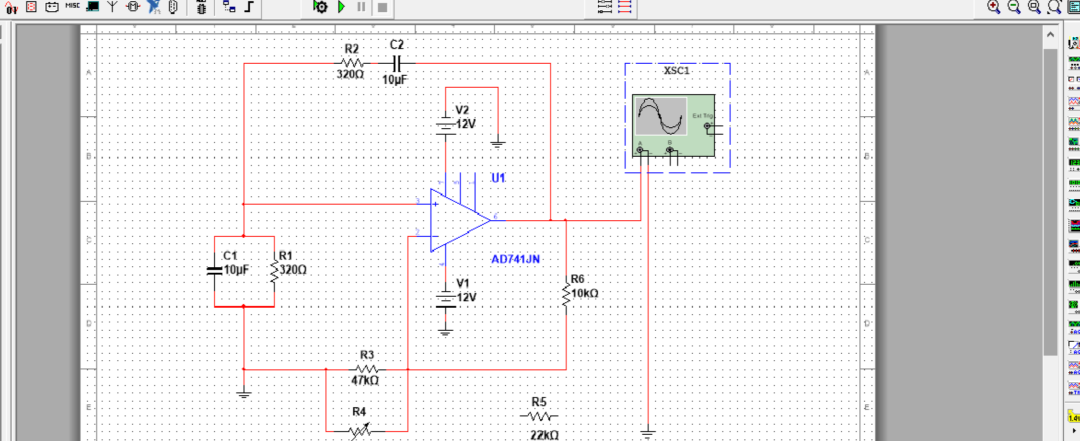
Task: Open interactive simulation settings gear
Action: tap(320, 7)
